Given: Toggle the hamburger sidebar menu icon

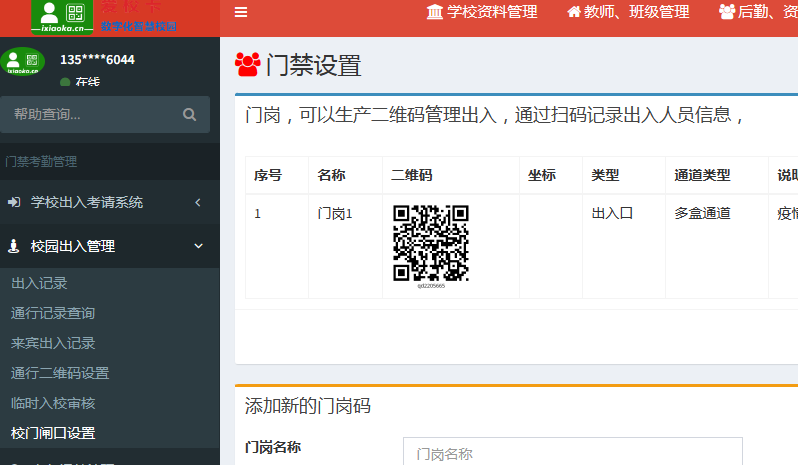Looking at the screenshot, I should coord(241,12).
